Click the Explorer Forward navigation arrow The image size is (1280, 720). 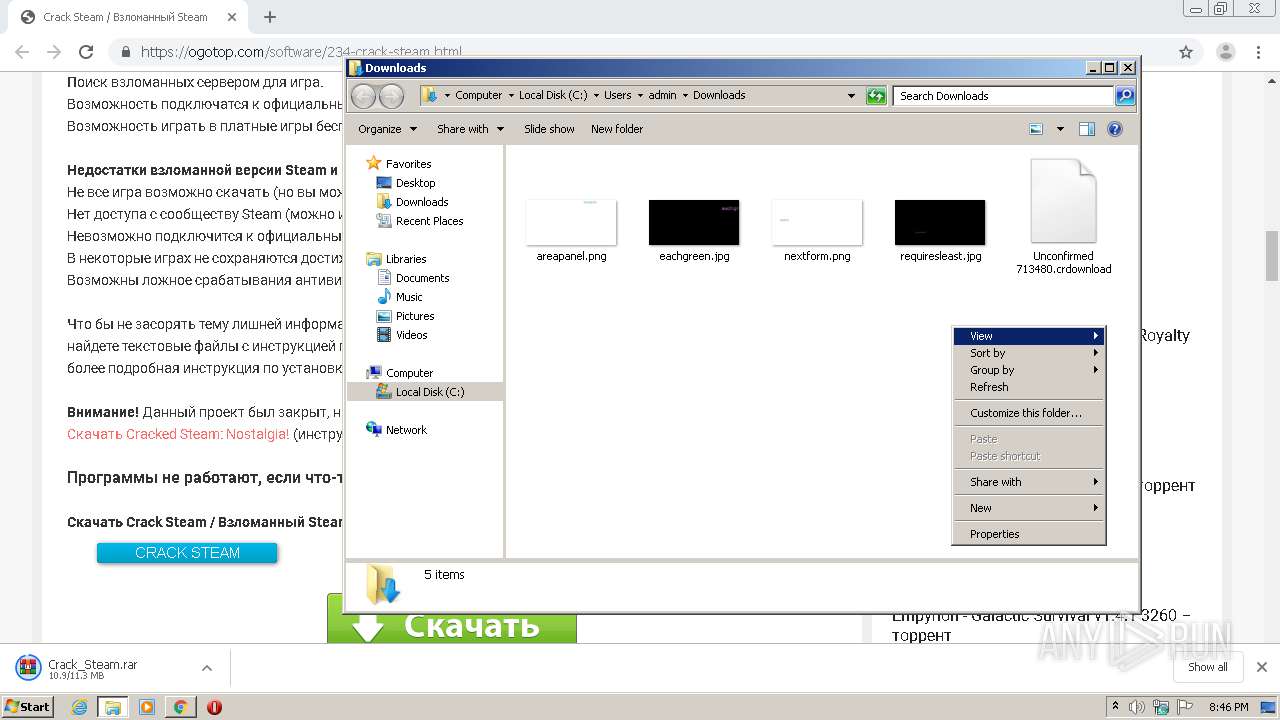(x=391, y=95)
